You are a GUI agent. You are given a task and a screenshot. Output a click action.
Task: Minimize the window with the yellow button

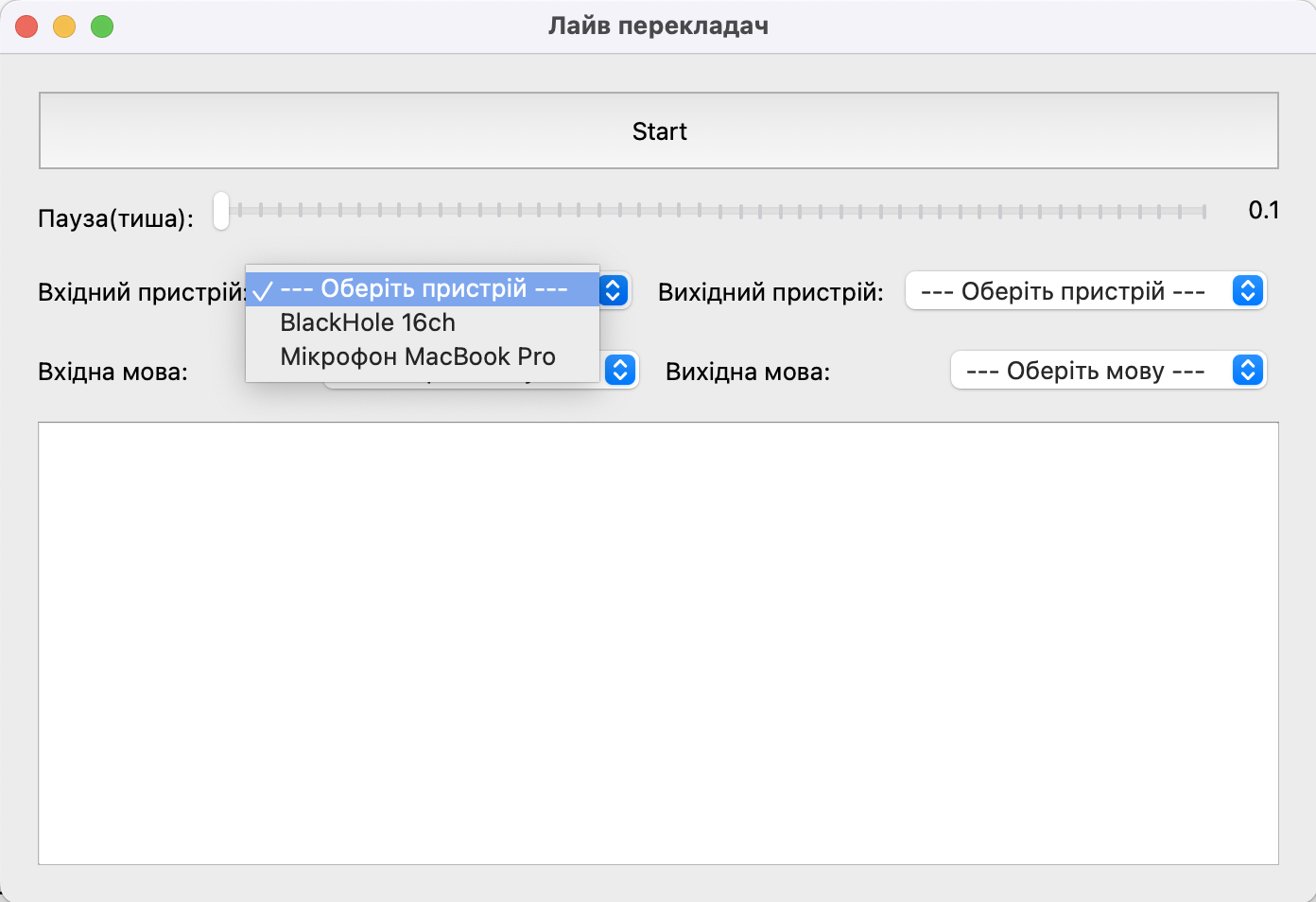click(64, 26)
